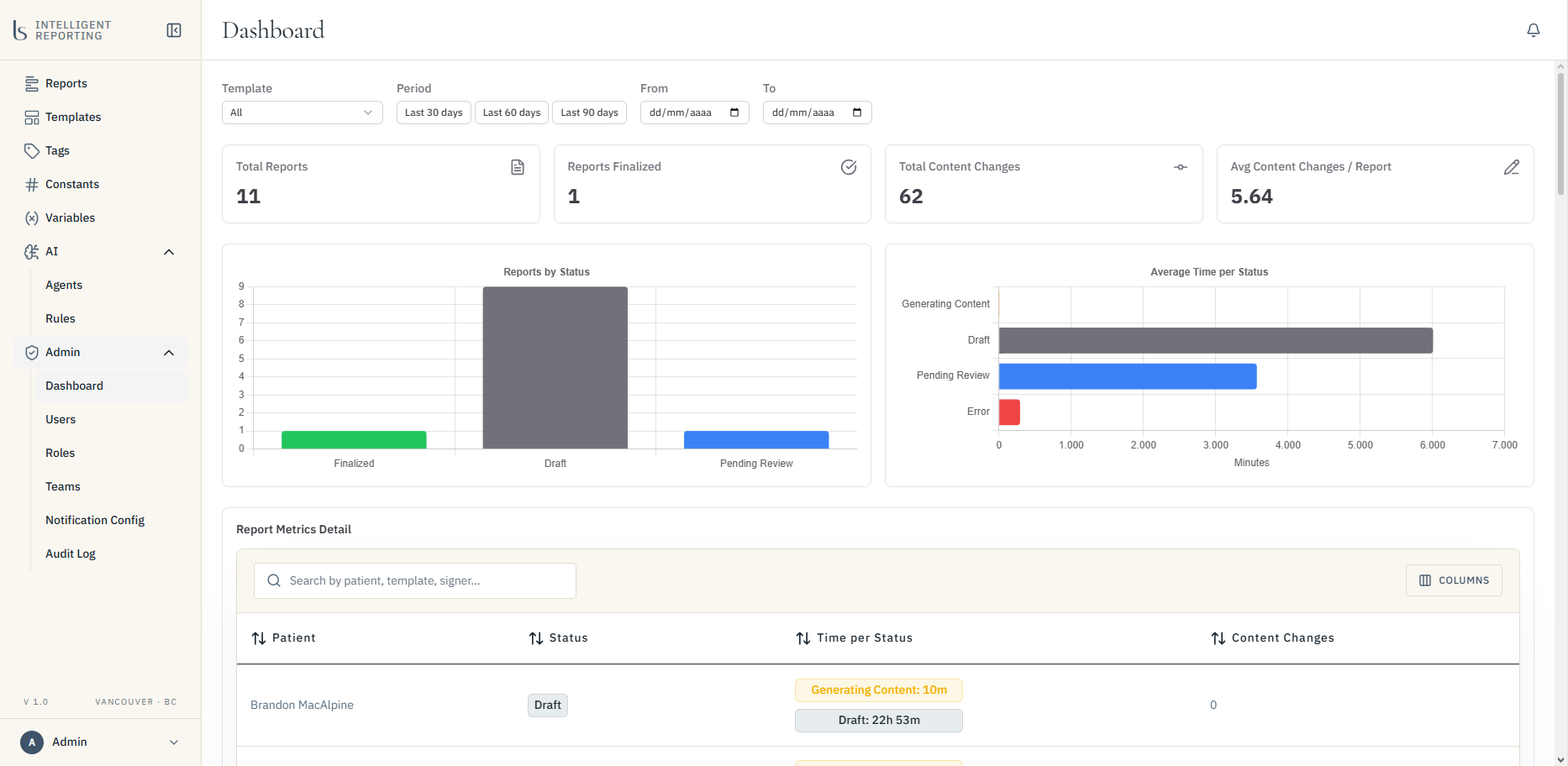Open the COLUMNS selector button
This screenshot has width=1568, height=766.
(x=1454, y=580)
